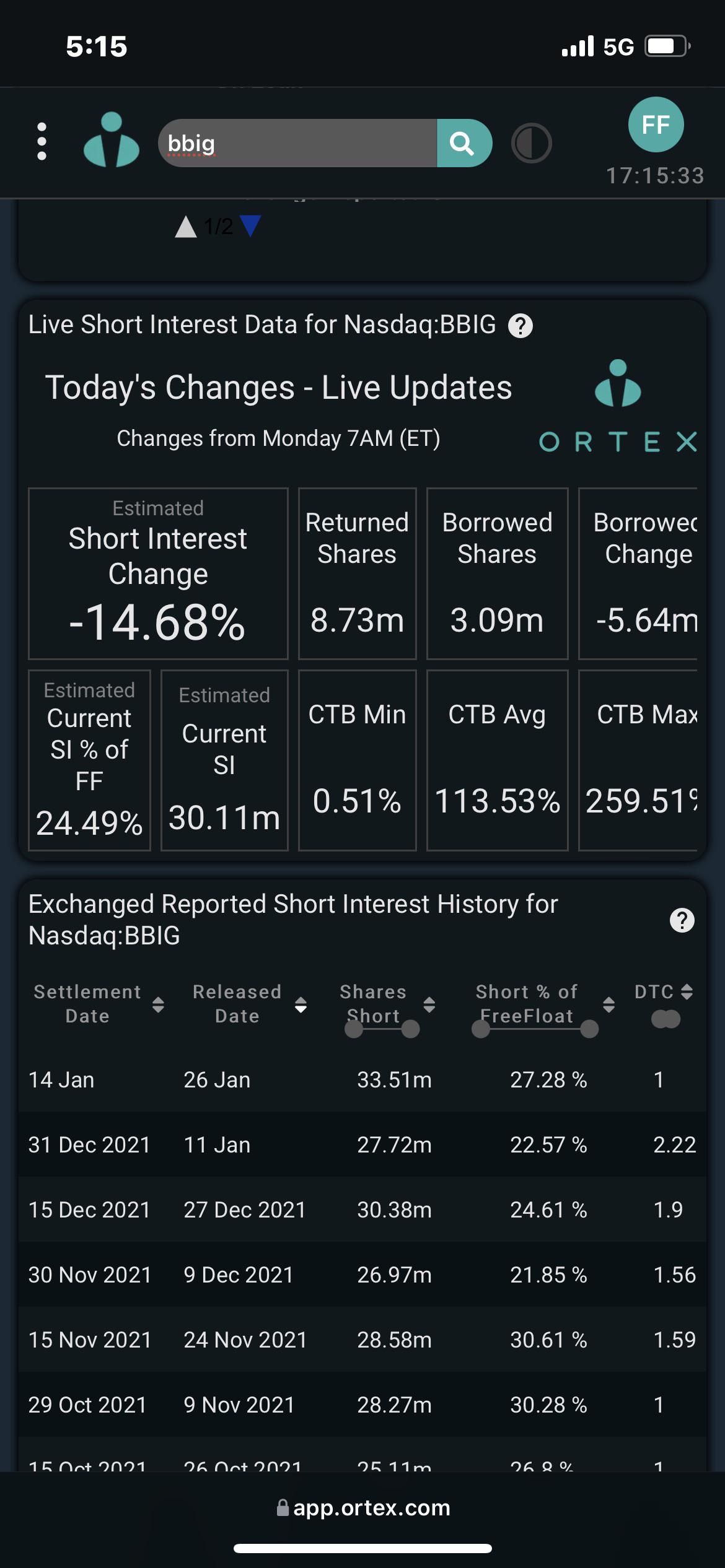Adjust left handle of Shares Short slider
Image resolution: width=725 pixels, height=1568 pixels.
point(354,1029)
